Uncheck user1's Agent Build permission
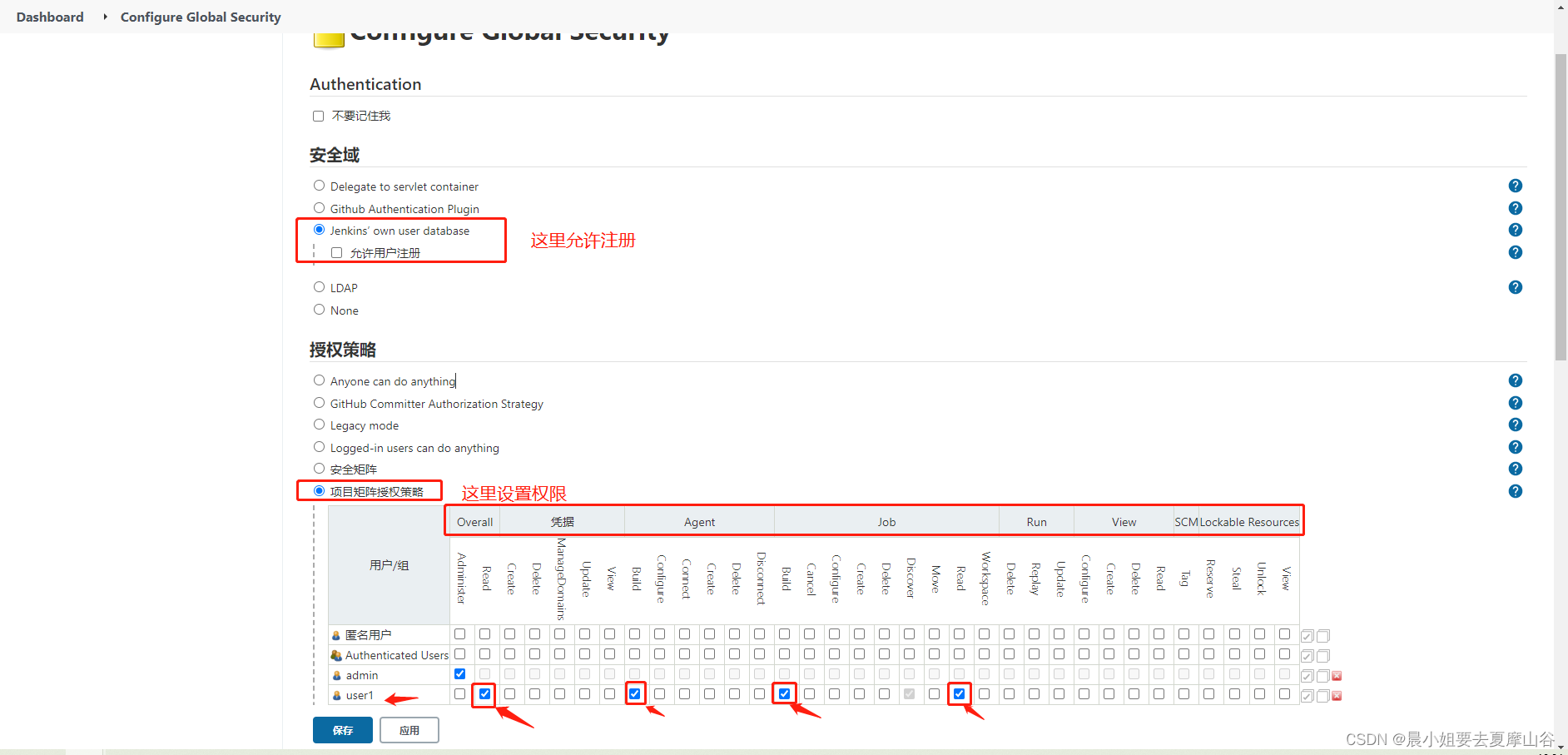 634,694
